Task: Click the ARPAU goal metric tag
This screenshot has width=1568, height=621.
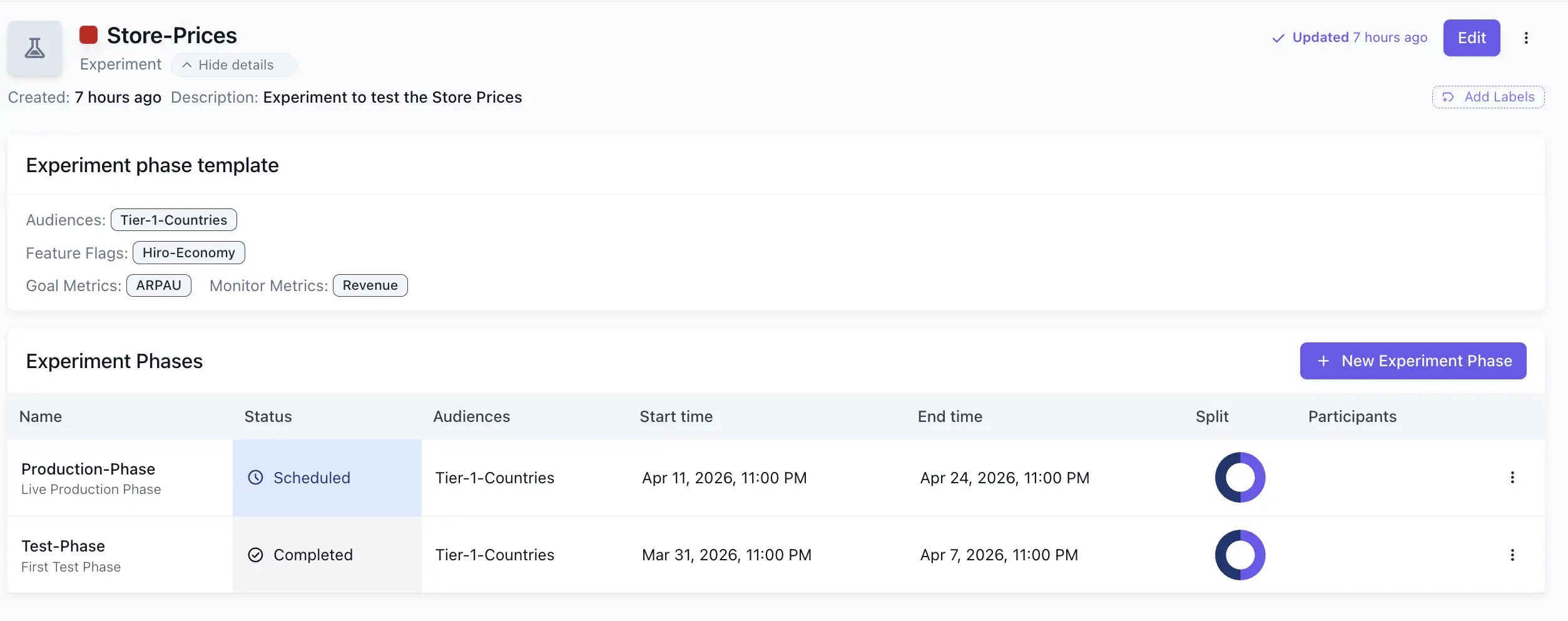Action: pos(159,285)
